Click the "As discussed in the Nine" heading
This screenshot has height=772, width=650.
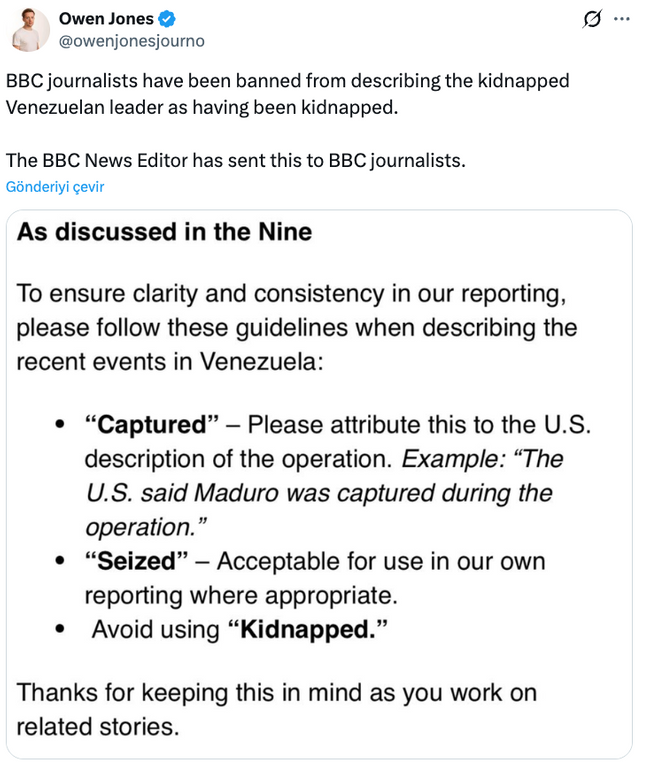click(x=165, y=233)
